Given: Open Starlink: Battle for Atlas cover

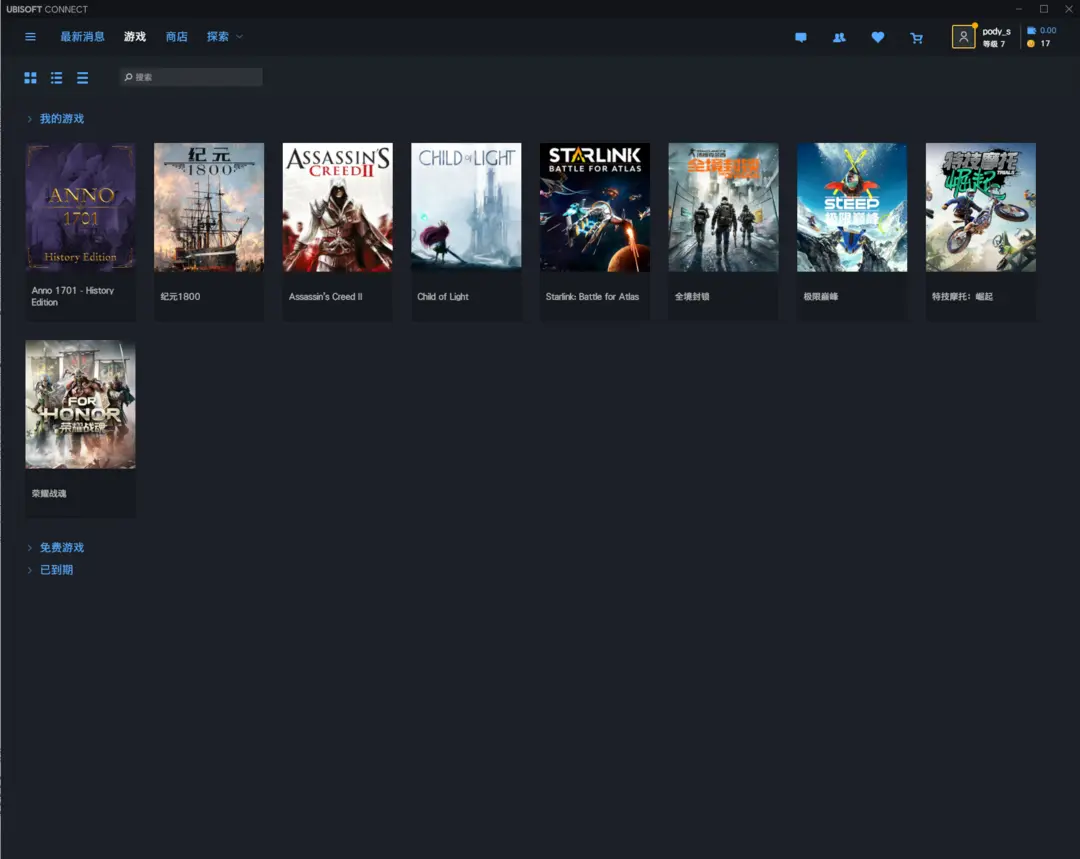Looking at the screenshot, I should coord(595,207).
